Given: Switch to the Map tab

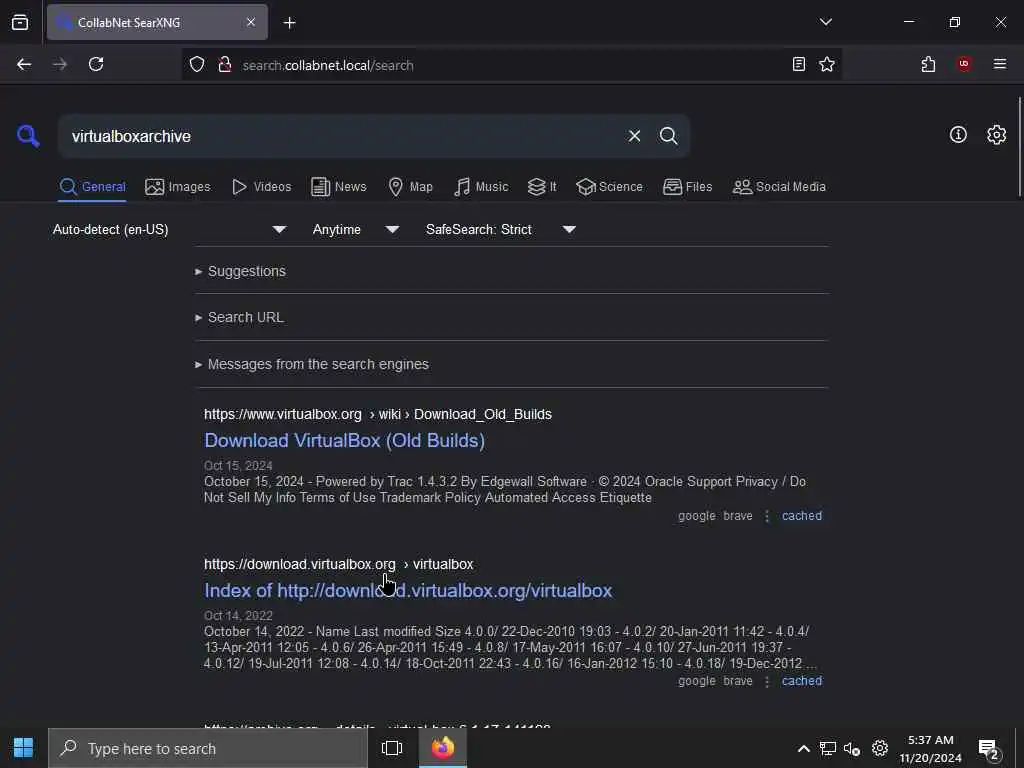Looking at the screenshot, I should 410,187.
